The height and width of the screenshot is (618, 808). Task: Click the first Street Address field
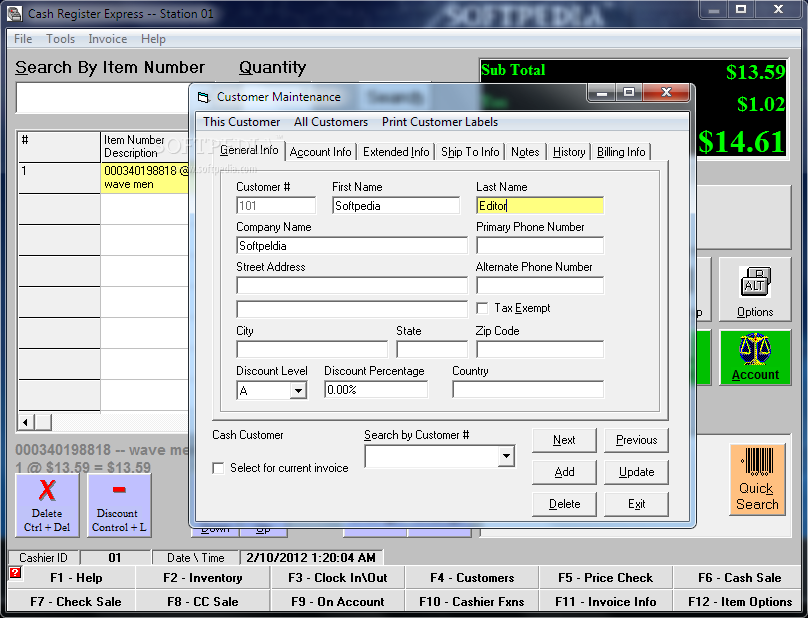pos(352,286)
